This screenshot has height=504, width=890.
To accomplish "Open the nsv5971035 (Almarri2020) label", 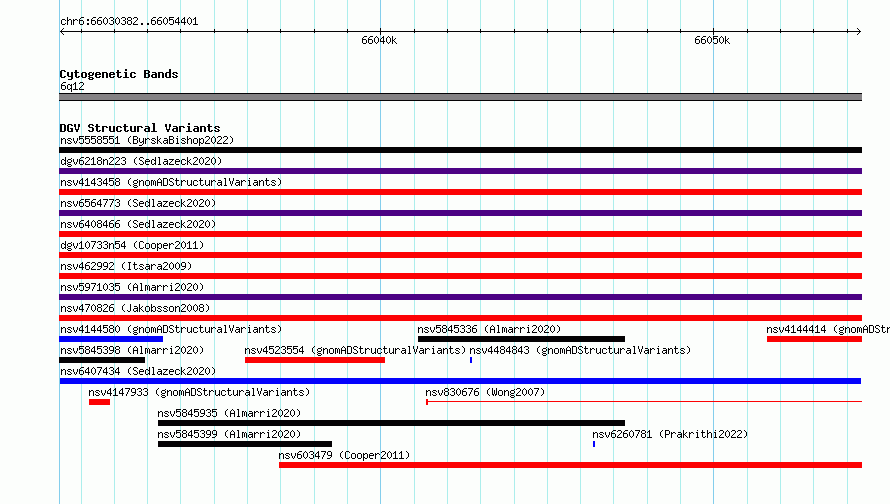I will point(132,287).
